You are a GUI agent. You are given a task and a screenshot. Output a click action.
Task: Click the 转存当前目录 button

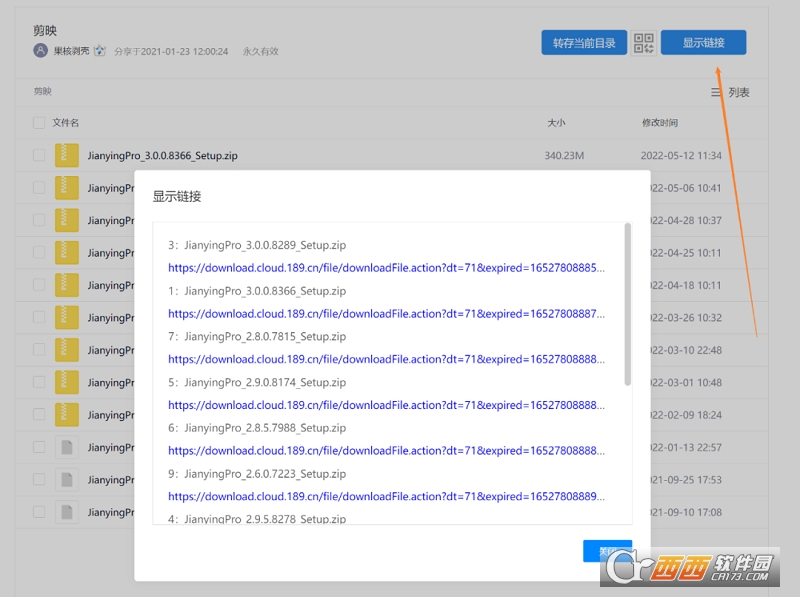click(x=583, y=42)
